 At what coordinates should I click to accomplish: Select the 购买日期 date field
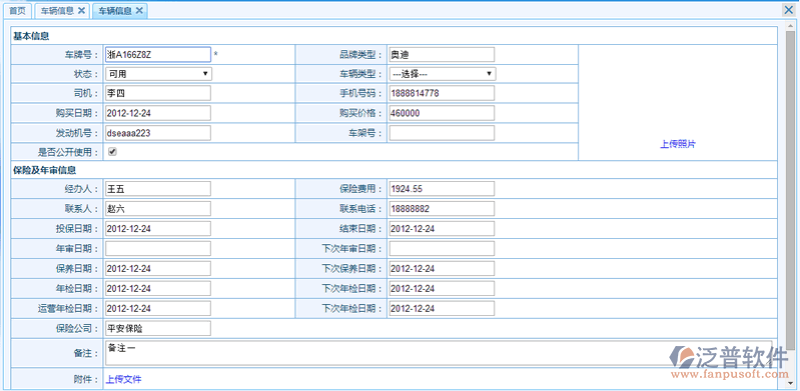click(158, 113)
